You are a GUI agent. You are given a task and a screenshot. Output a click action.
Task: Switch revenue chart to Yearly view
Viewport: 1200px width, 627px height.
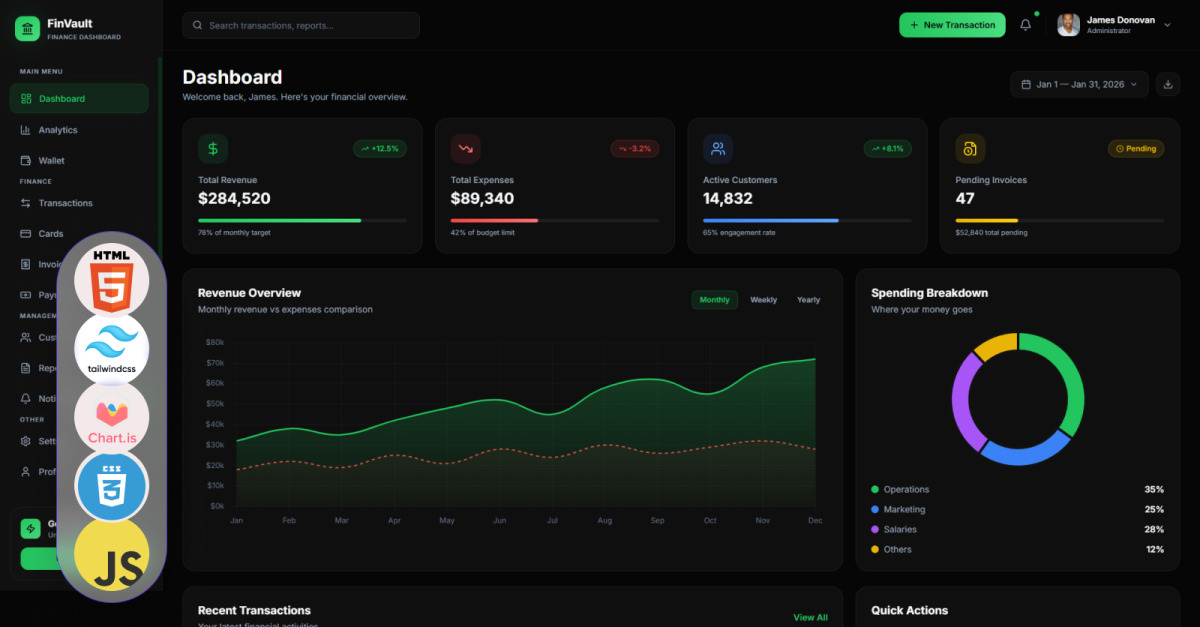(808, 300)
